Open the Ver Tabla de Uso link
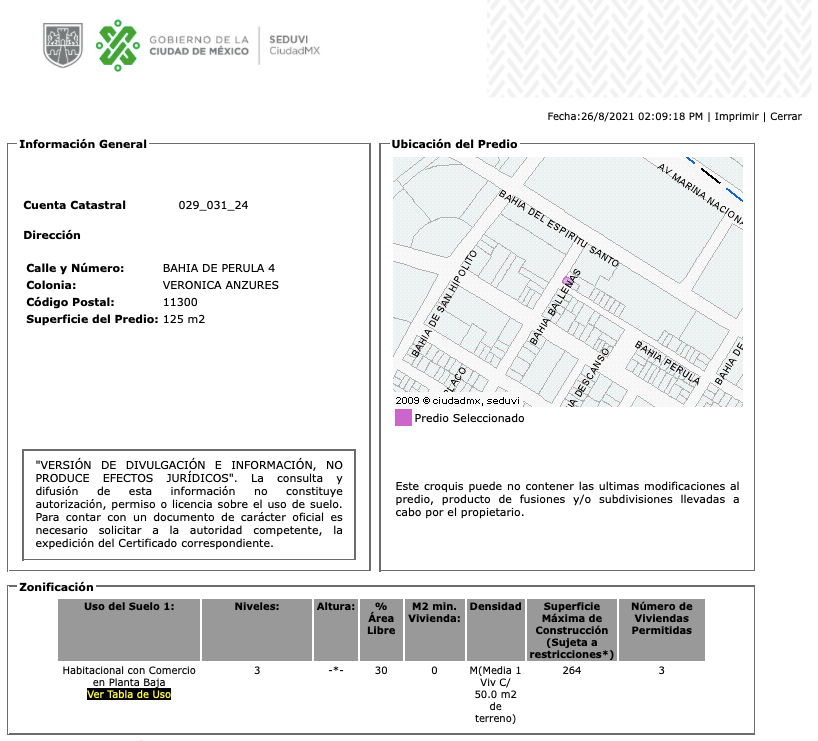This screenshot has height=741, width=818. click(129, 694)
